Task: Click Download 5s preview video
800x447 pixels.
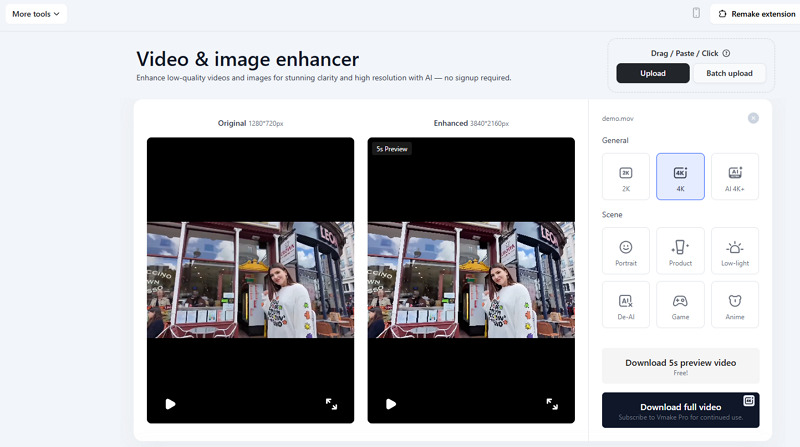Action: 680,366
